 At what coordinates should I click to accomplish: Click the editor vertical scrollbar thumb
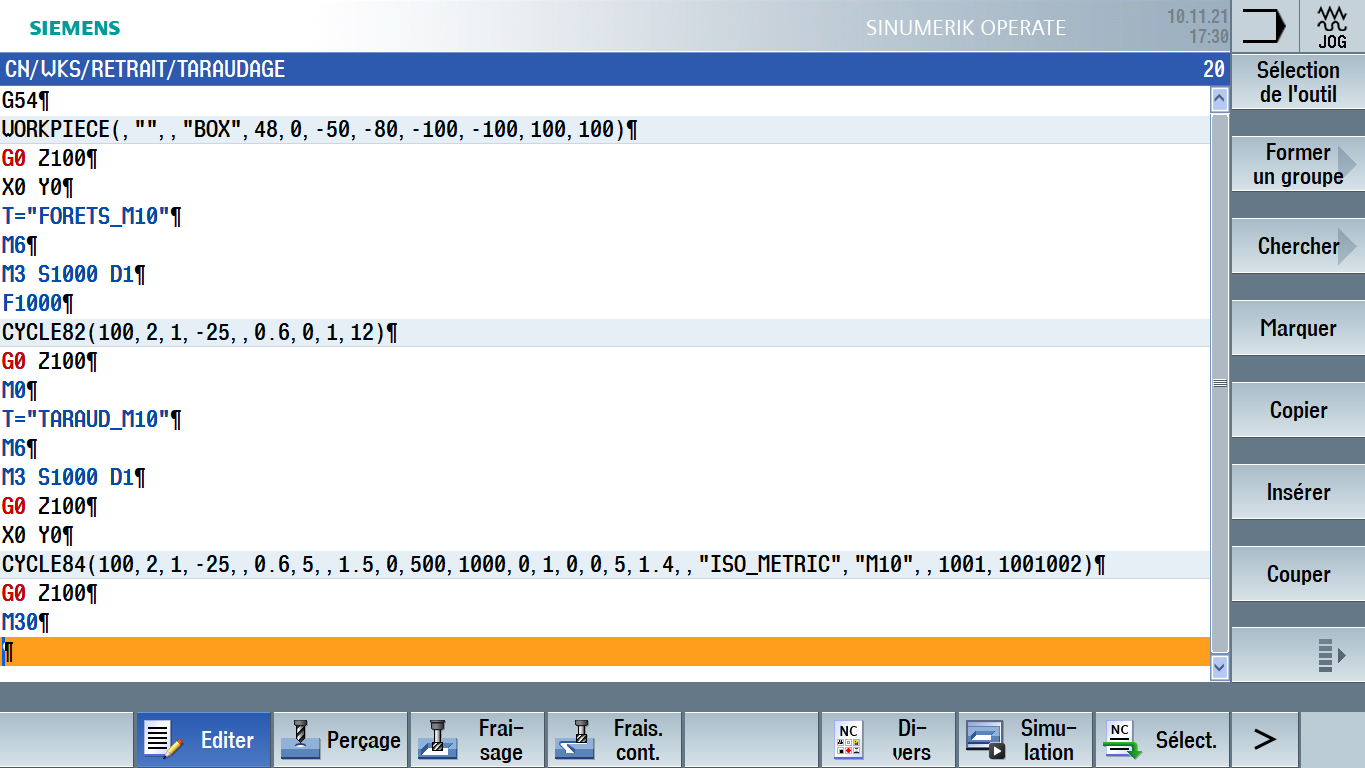point(1219,383)
